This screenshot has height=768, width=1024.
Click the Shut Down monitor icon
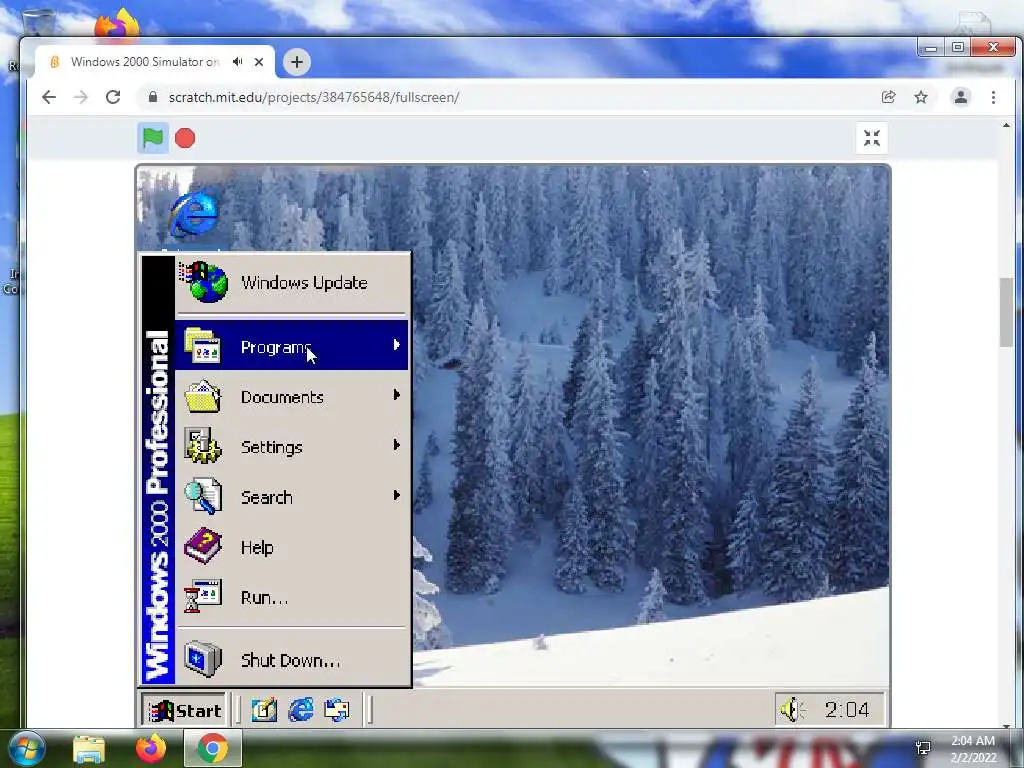click(x=202, y=659)
